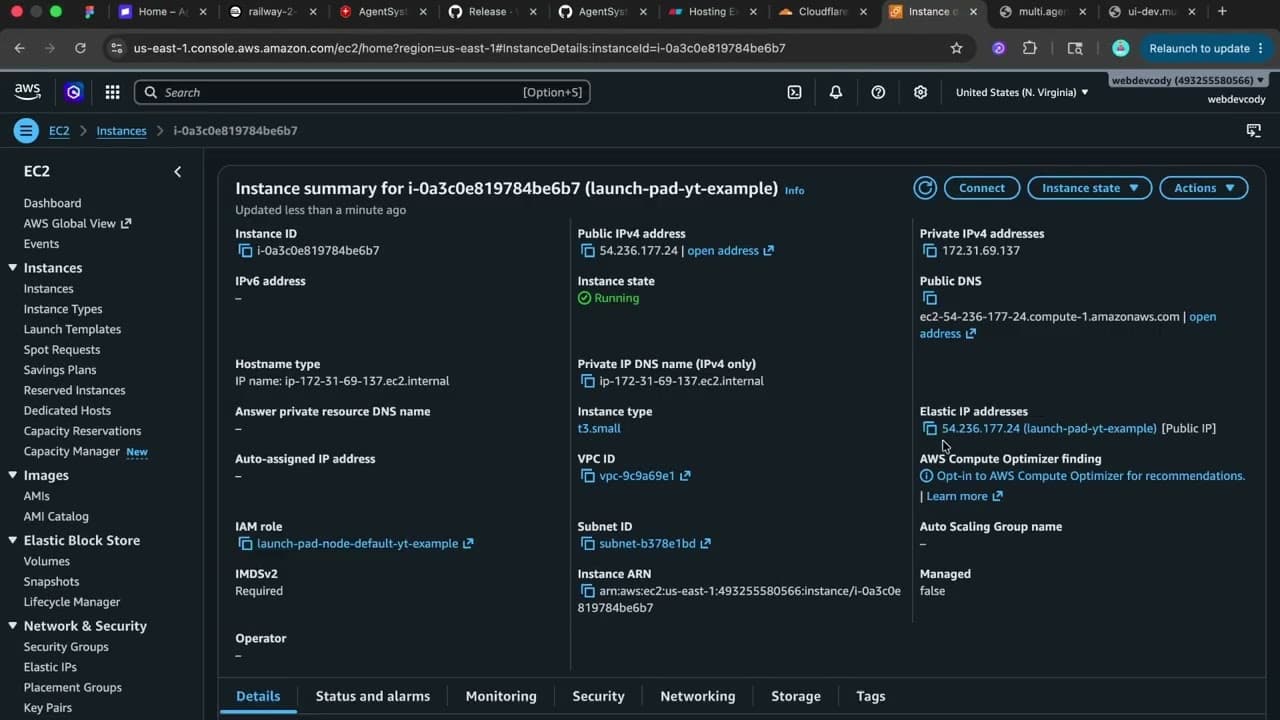Copy the Instance ID value
The image size is (1280, 720).
coord(244,251)
